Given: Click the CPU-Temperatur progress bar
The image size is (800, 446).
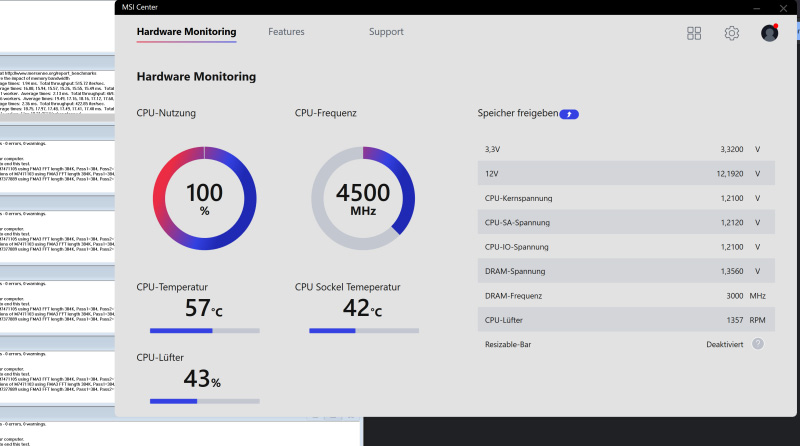Looking at the screenshot, I should (x=205, y=331).
